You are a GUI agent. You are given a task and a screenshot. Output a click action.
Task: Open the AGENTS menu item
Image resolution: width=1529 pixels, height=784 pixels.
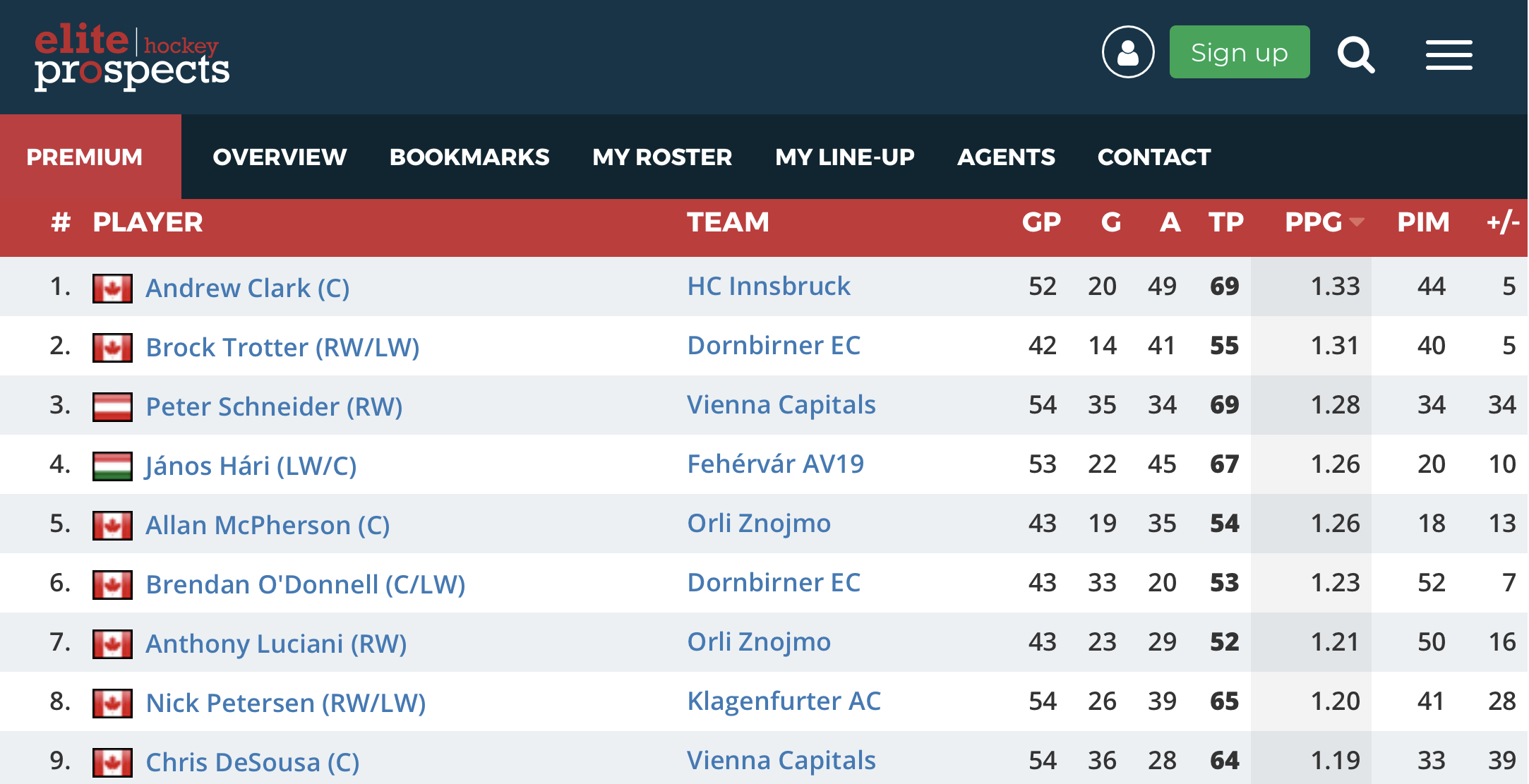pyautogui.click(x=1005, y=157)
